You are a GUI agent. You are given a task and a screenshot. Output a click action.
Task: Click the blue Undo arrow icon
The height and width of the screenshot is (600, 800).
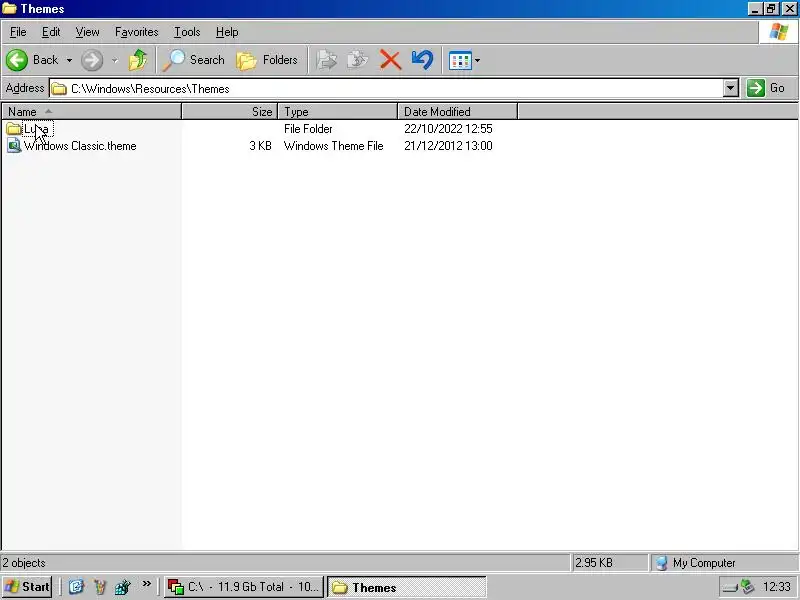pos(422,60)
